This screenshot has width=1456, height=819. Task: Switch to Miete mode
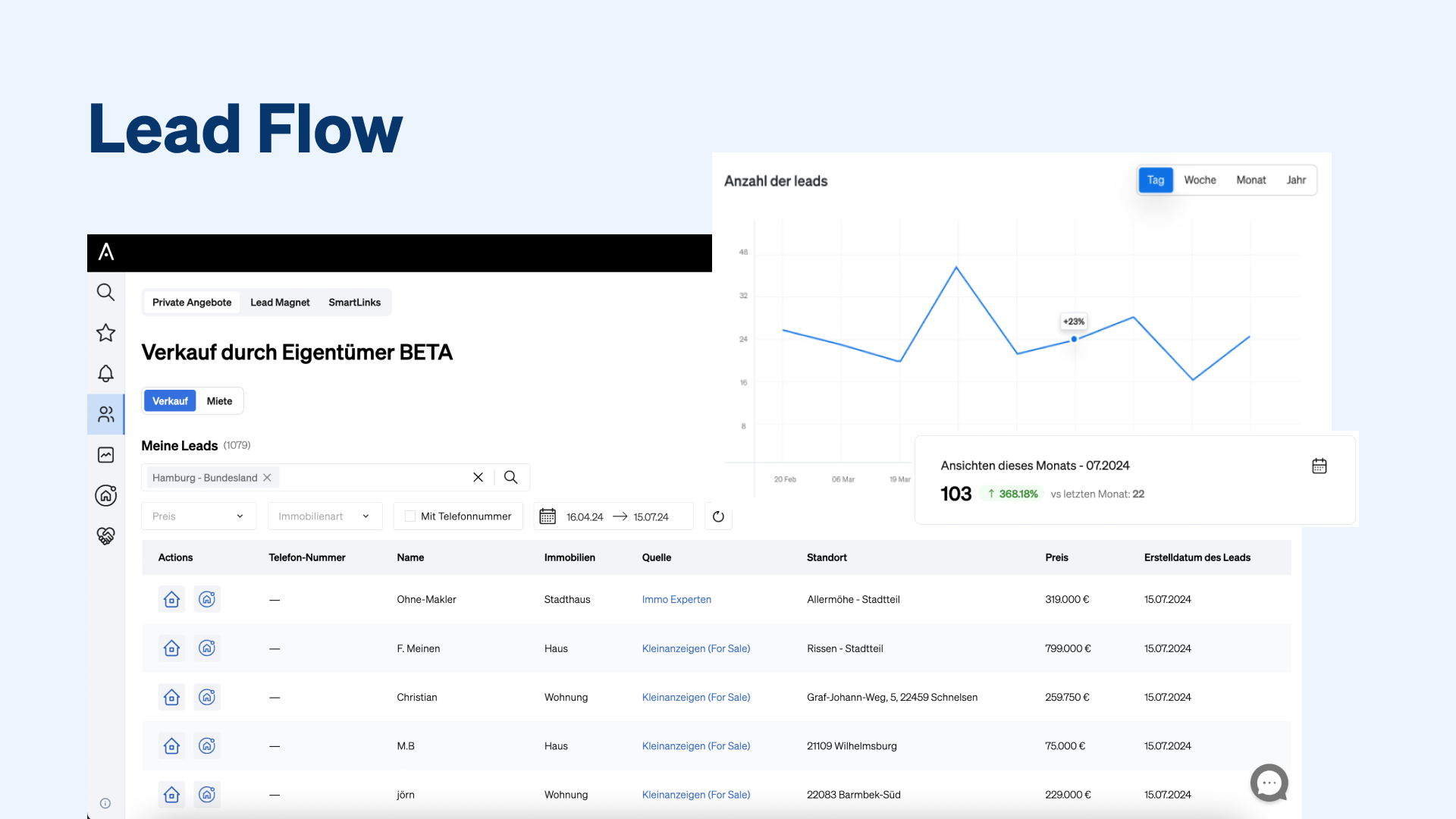(x=219, y=400)
